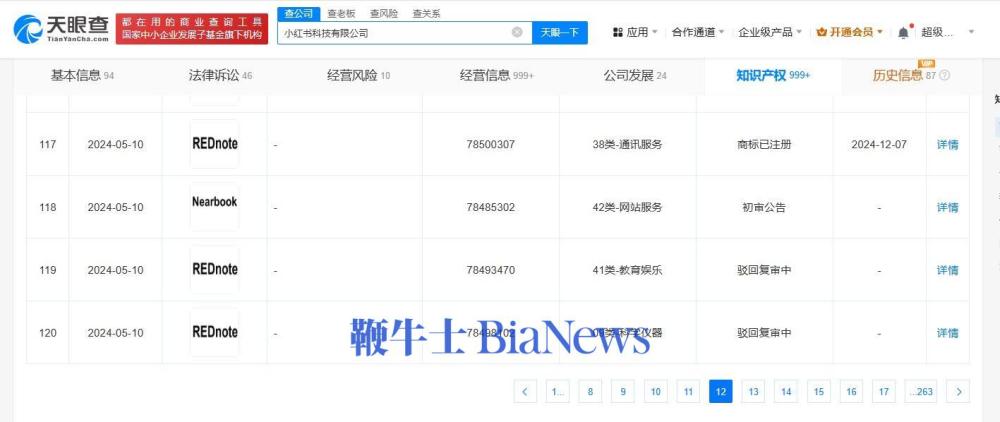The width and height of the screenshot is (1000, 422).
Task: Click the 42类-网站服务 cell
Action: [628, 207]
